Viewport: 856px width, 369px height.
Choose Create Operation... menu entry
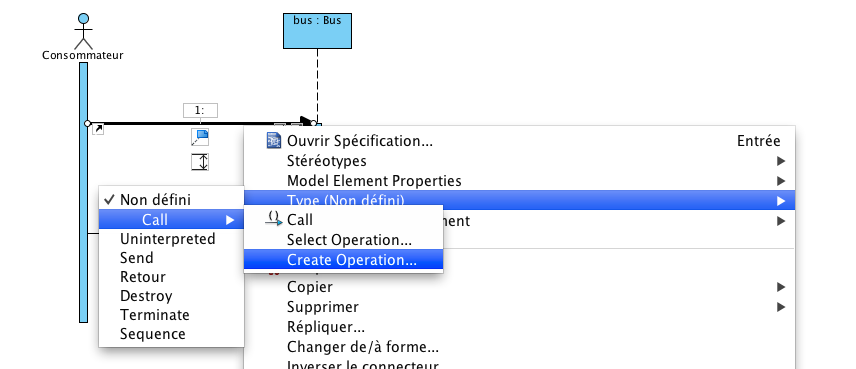343,259
